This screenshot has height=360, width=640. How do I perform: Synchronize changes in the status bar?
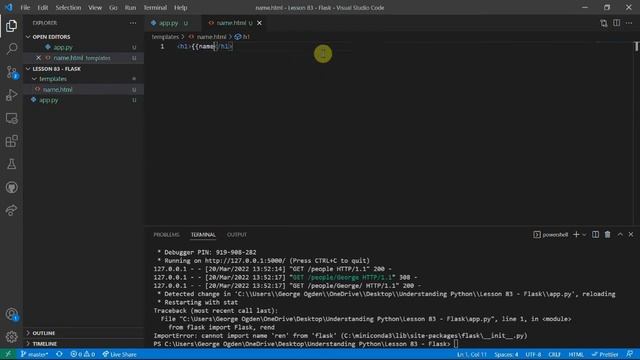coord(59,354)
